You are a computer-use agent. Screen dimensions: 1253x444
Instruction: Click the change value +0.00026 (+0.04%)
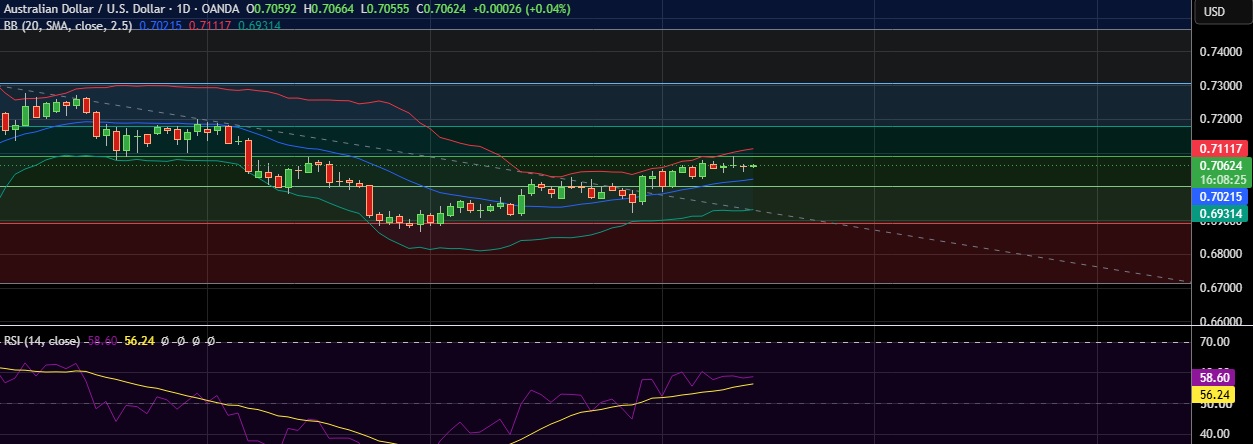(524, 10)
